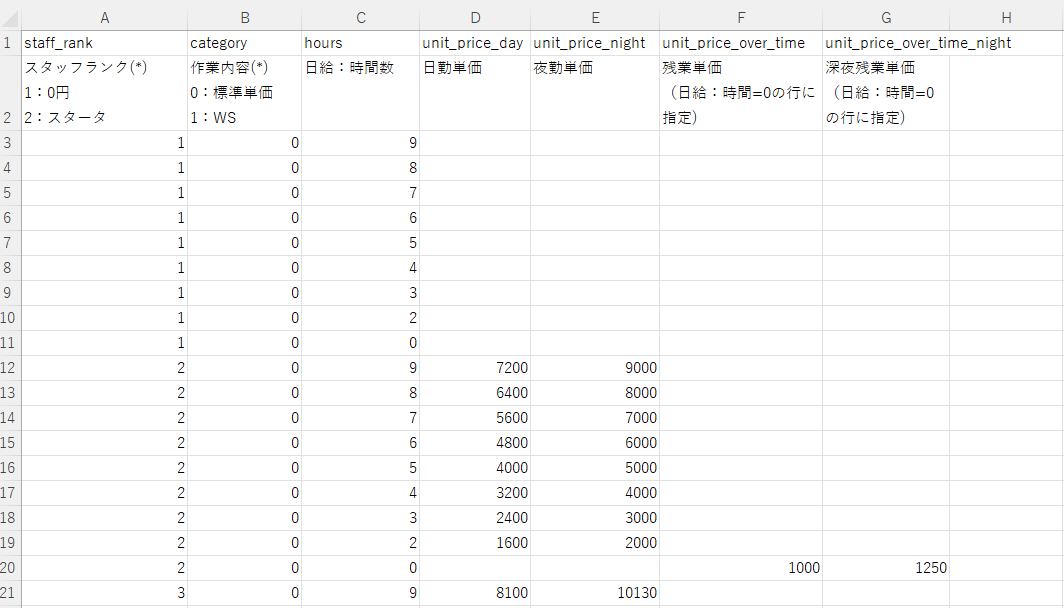The image size is (1064, 608).
Task: Click cell with value 1250
Action: tap(886, 567)
